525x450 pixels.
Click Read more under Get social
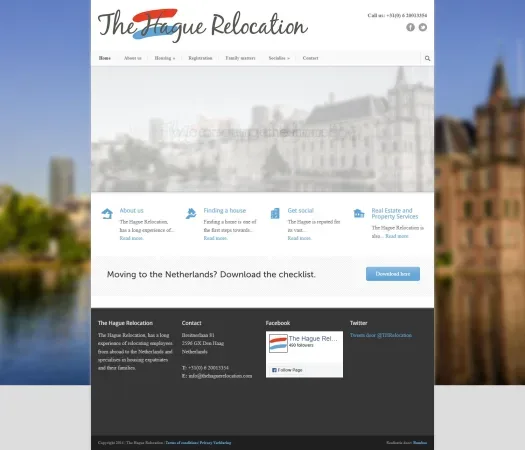click(x=300, y=238)
